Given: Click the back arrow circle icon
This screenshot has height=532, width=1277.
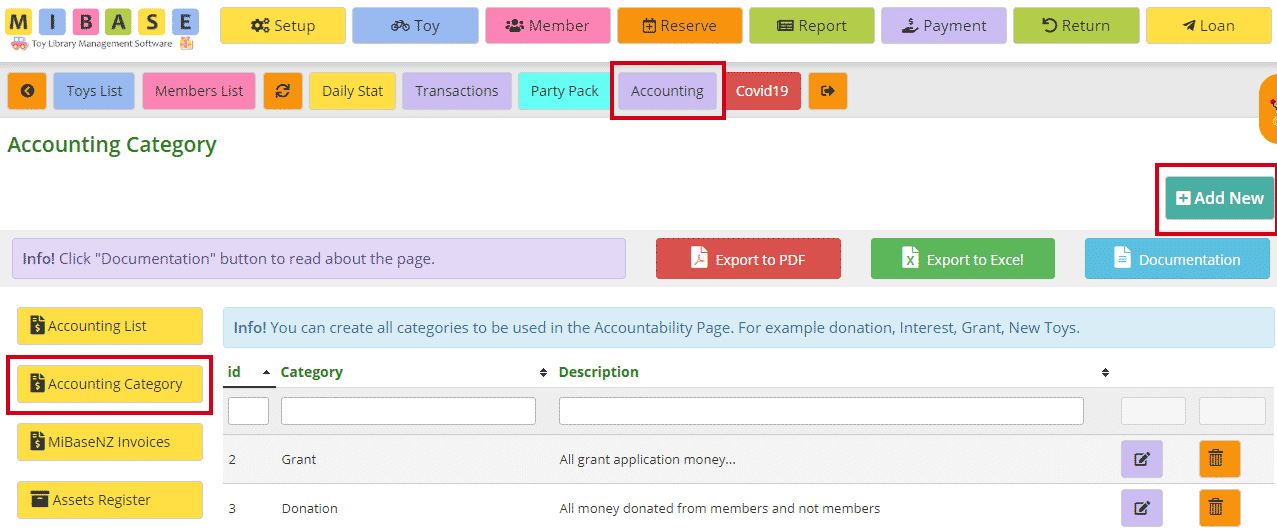Looking at the screenshot, I should (x=27, y=91).
